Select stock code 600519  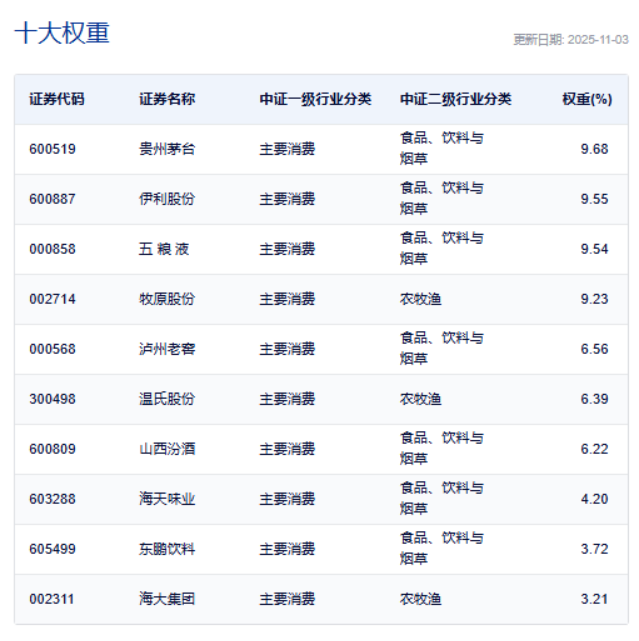coord(52,149)
